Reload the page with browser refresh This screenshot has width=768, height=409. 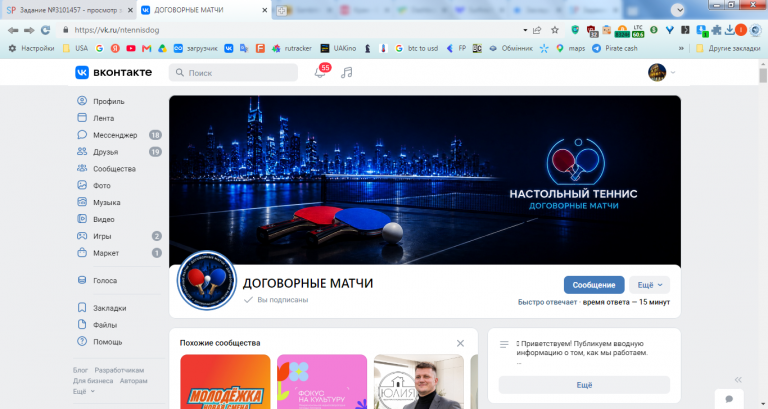pos(46,30)
